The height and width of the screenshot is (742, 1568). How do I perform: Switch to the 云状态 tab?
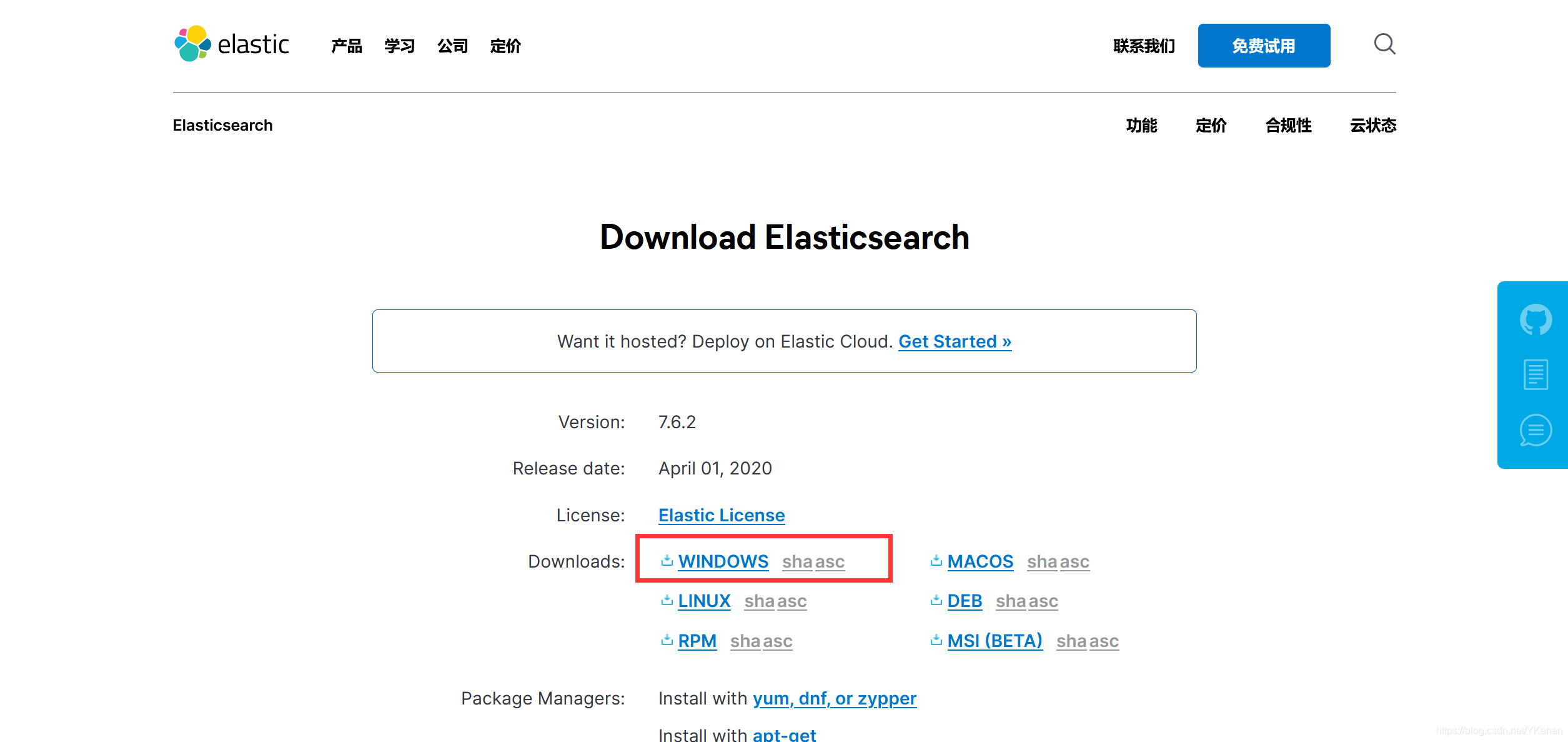[1373, 125]
